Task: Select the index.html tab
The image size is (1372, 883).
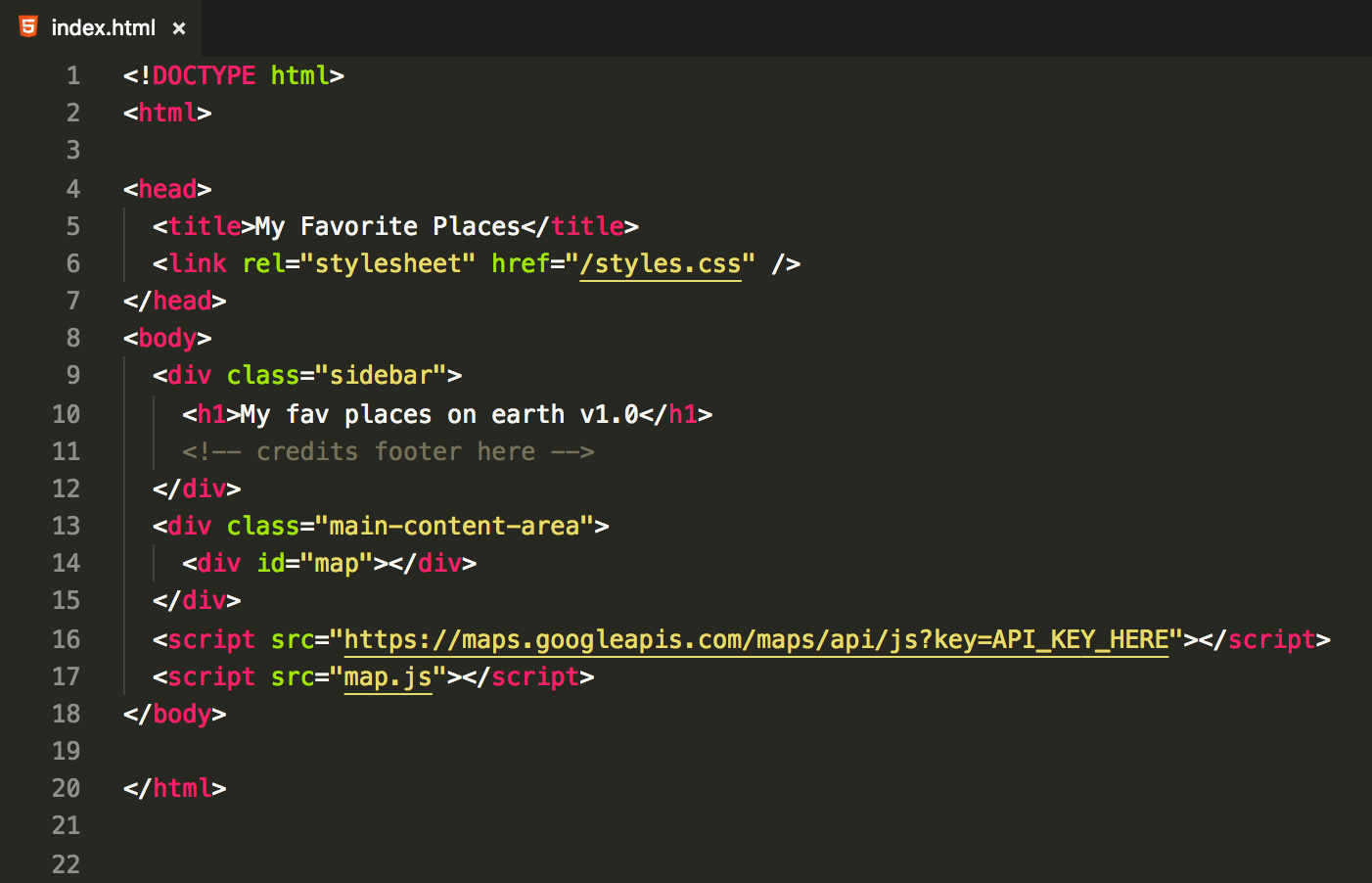Action: 101,27
